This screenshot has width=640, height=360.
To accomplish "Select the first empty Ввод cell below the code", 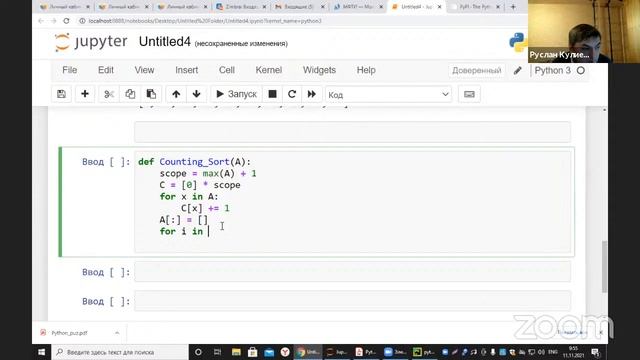I will (353, 272).
